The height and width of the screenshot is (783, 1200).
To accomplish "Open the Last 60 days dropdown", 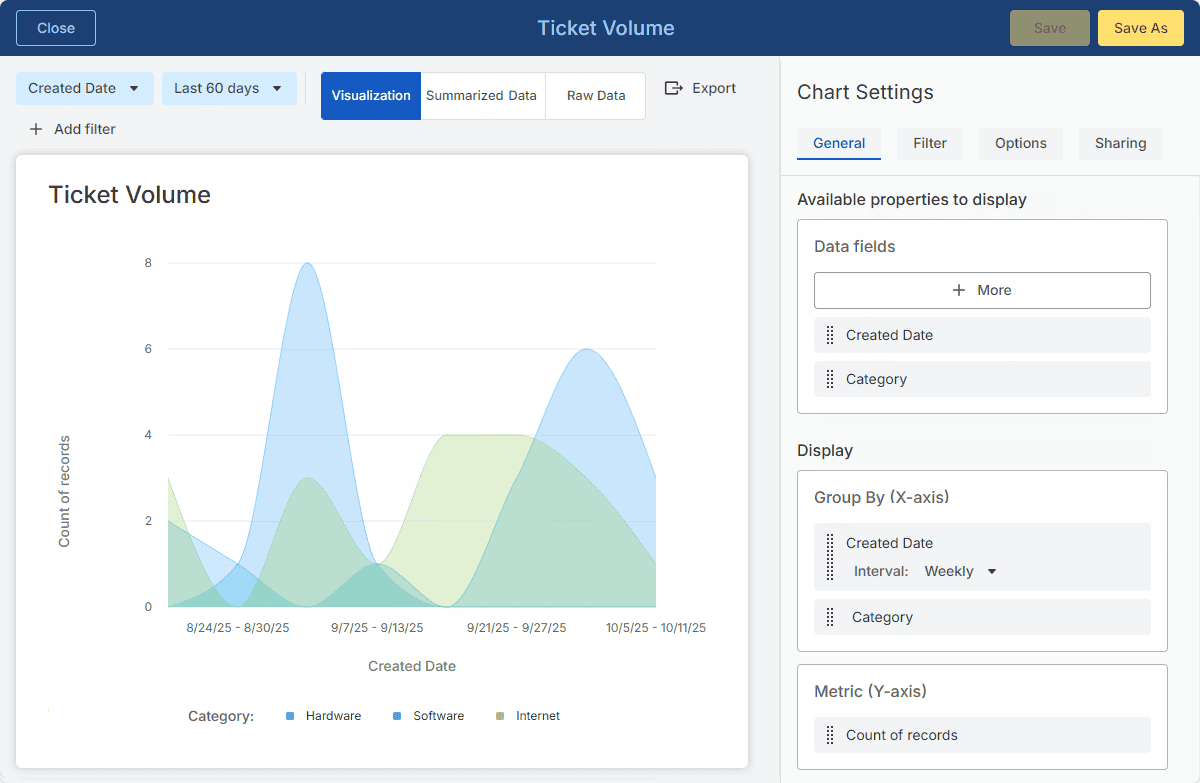I will [x=229, y=88].
